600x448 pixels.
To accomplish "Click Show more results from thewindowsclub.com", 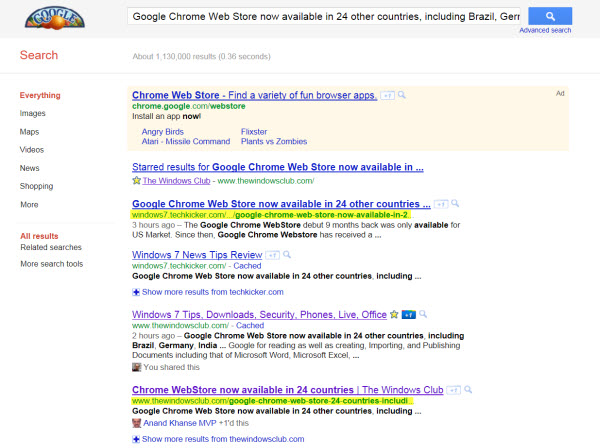I will [223, 439].
